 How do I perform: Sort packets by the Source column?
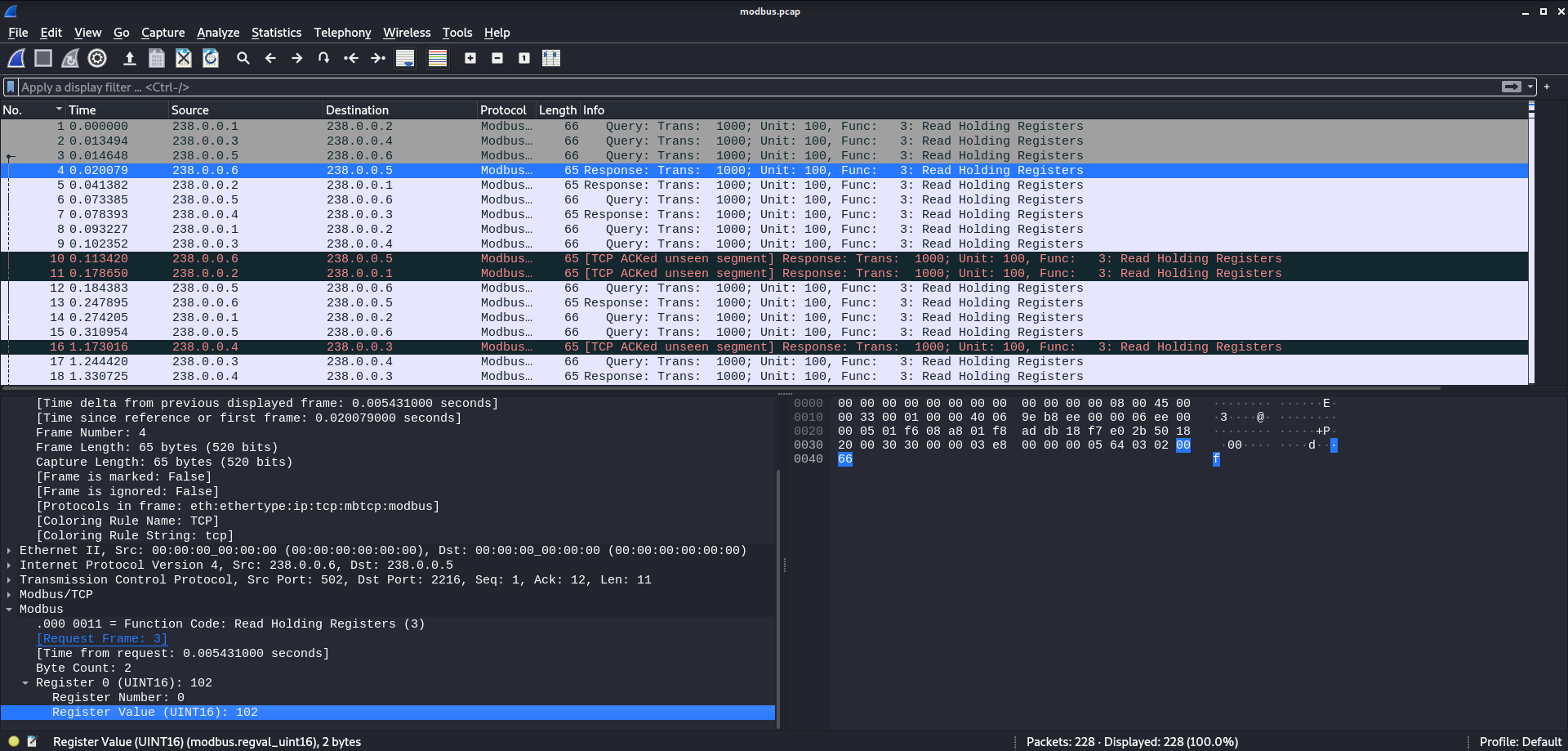tap(245, 110)
